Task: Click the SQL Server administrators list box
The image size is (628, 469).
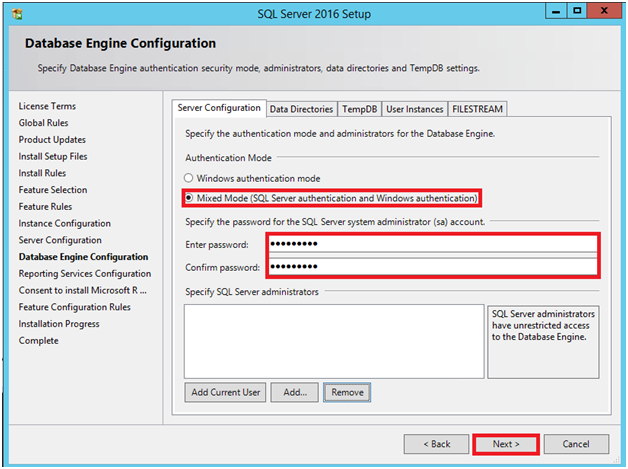Action: coord(334,341)
